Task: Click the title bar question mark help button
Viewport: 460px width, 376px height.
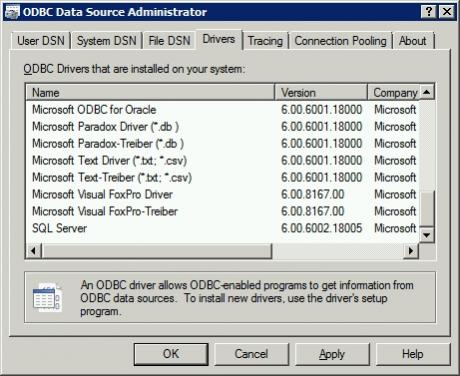Action: pos(429,12)
